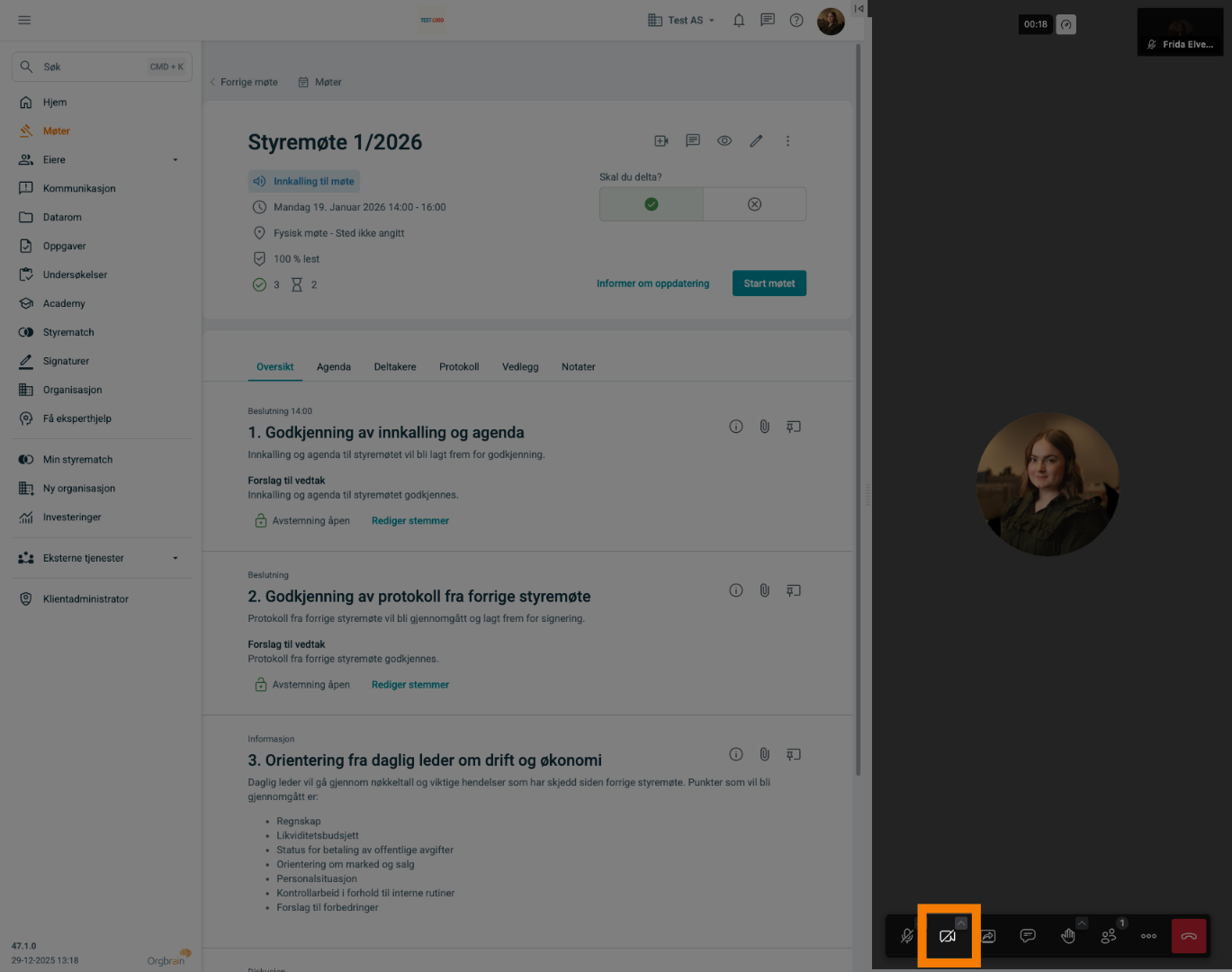Open the three-dot menu in the meeting header
This screenshot has width=1232, height=972.
[x=787, y=141]
